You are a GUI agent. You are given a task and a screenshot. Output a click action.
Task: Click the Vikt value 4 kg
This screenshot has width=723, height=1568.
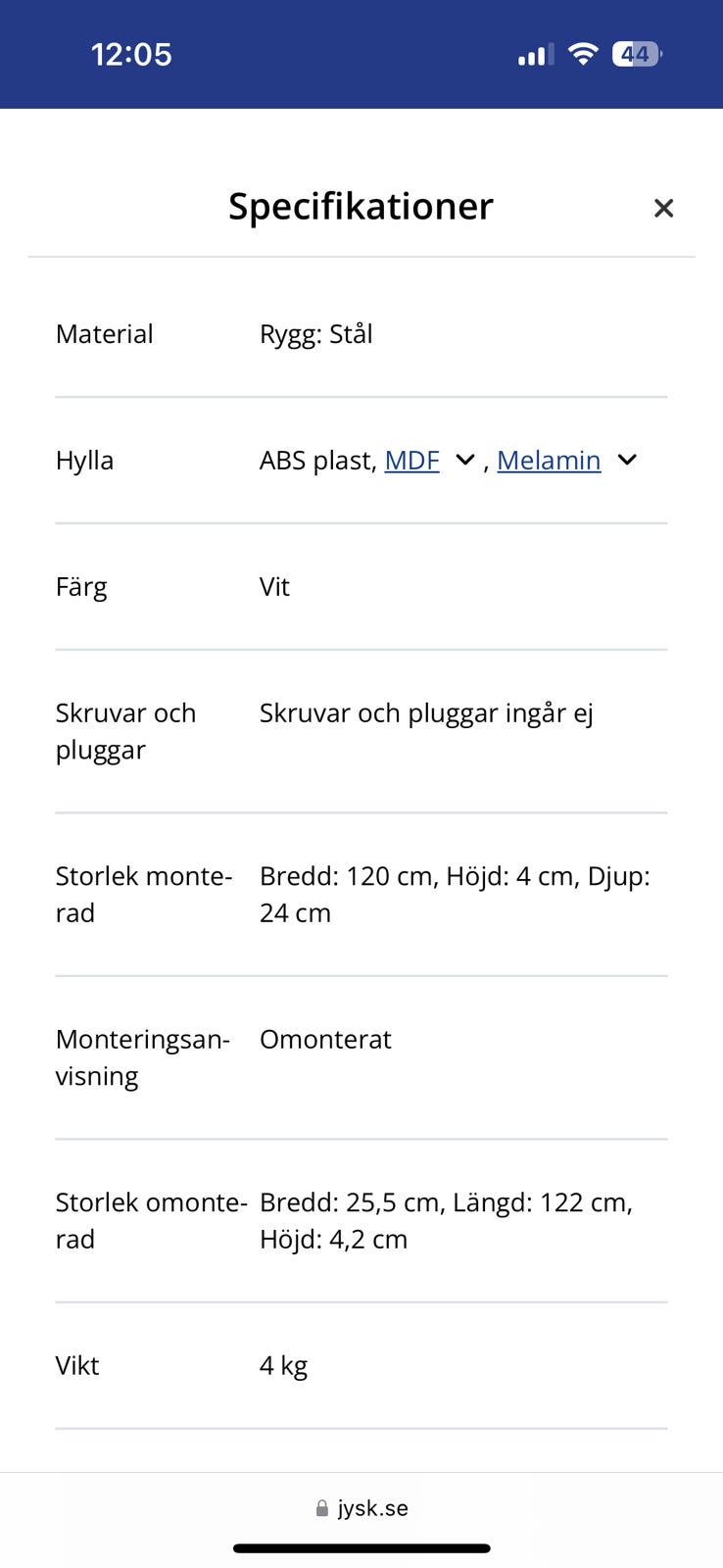283,1366
